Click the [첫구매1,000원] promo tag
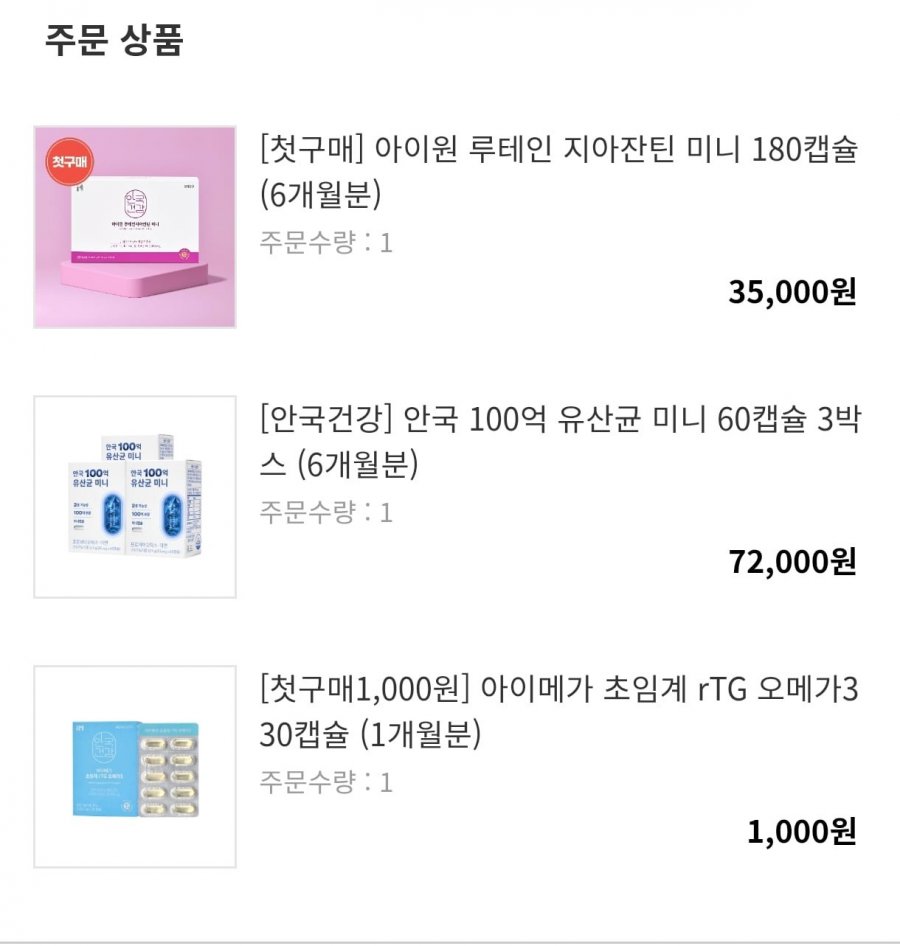This screenshot has width=900, height=946. coord(363,690)
